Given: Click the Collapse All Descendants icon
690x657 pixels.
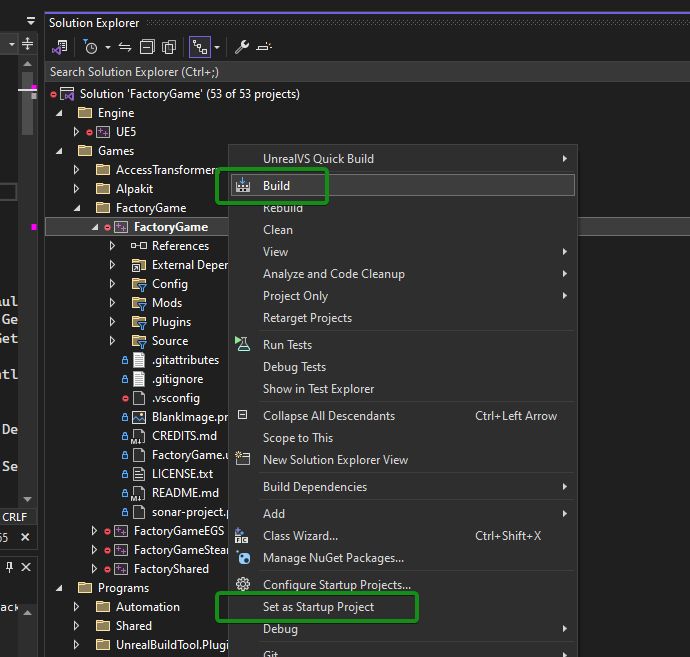Looking at the screenshot, I should tap(242, 415).
